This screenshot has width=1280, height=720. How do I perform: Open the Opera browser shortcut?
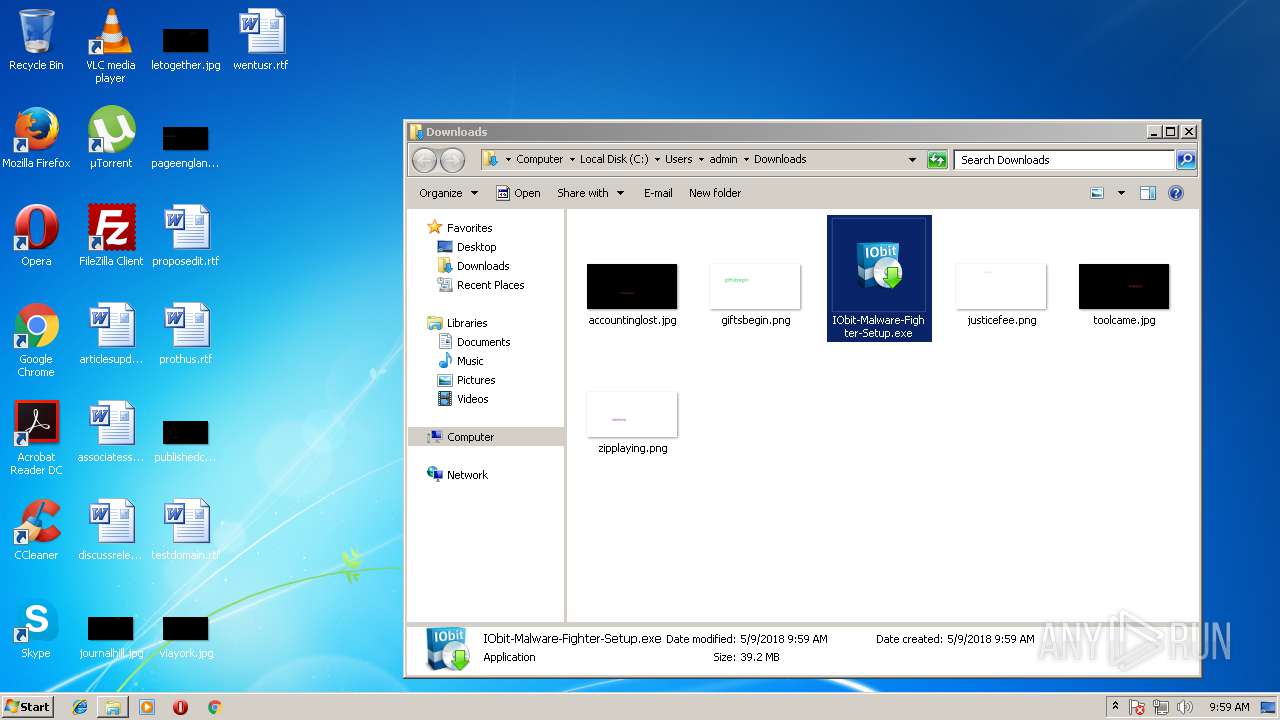point(36,237)
